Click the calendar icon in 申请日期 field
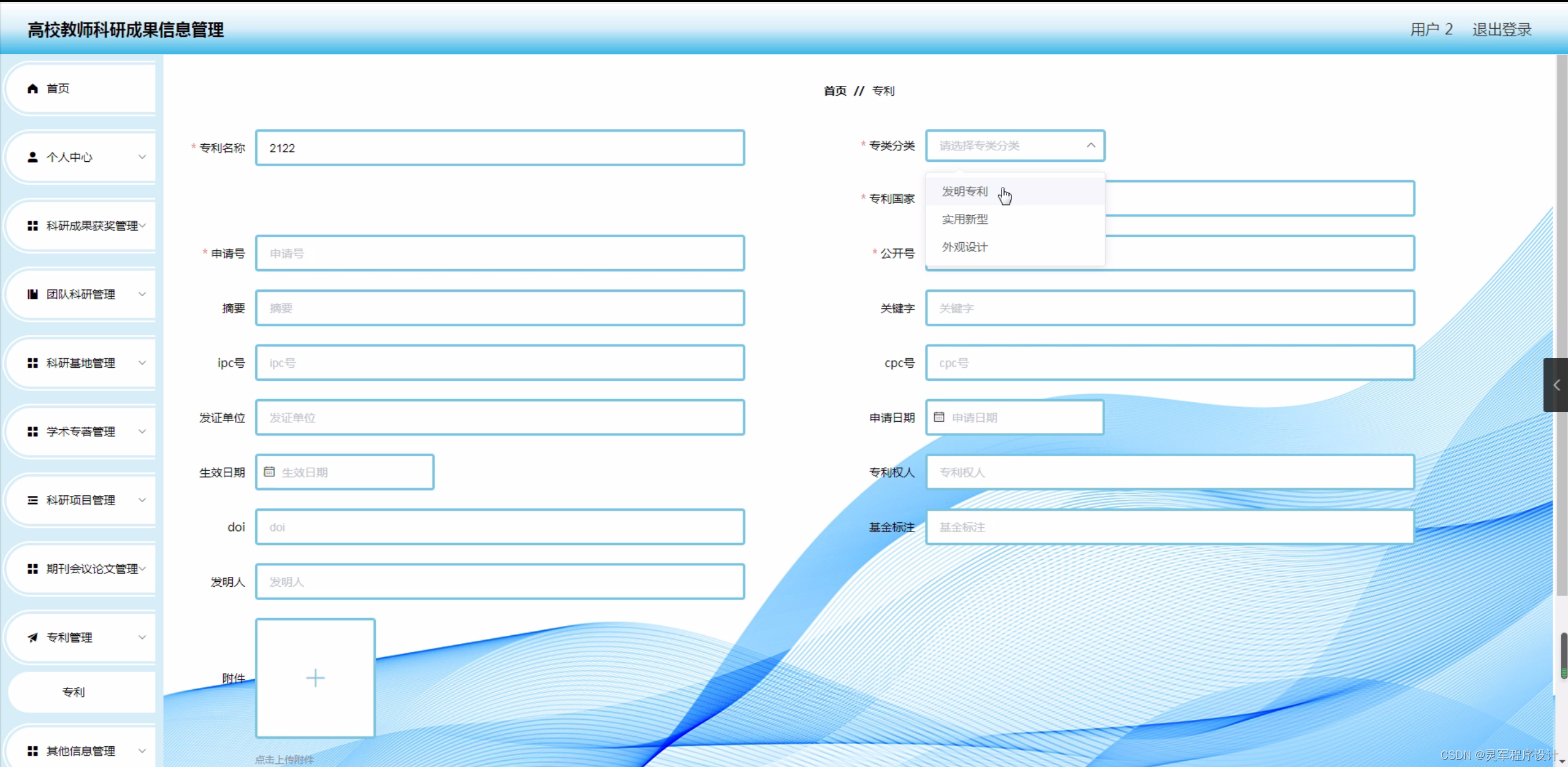The image size is (1568, 767). tap(938, 418)
